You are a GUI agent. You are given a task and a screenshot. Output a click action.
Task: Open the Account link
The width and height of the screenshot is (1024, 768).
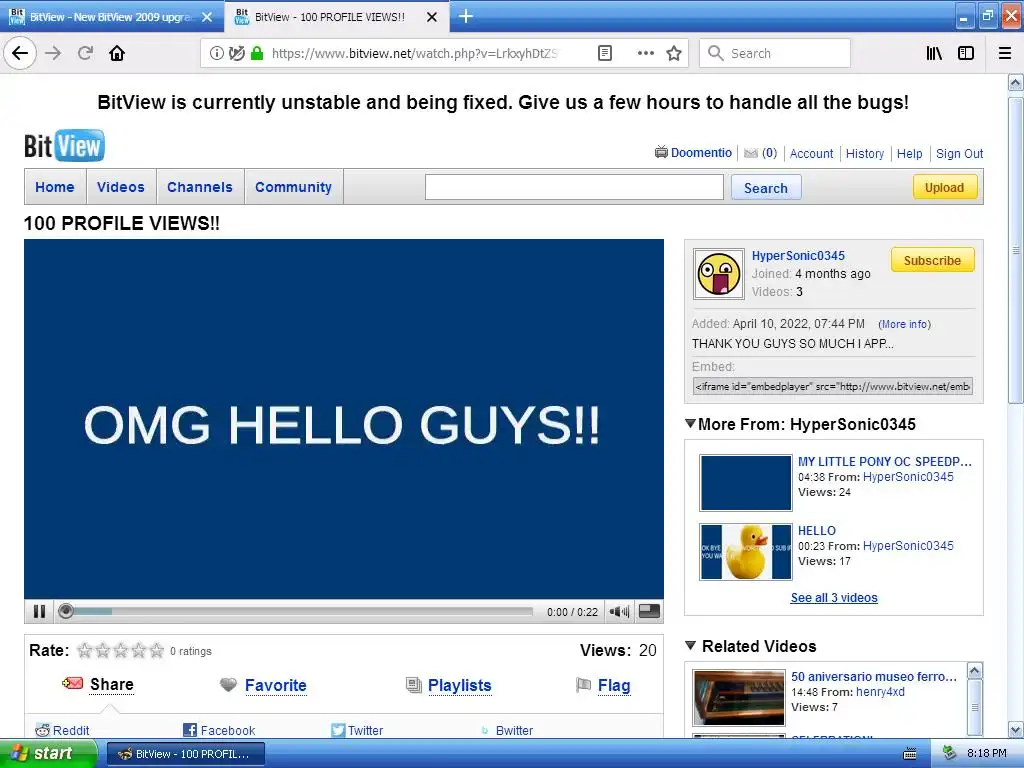point(811,153)
